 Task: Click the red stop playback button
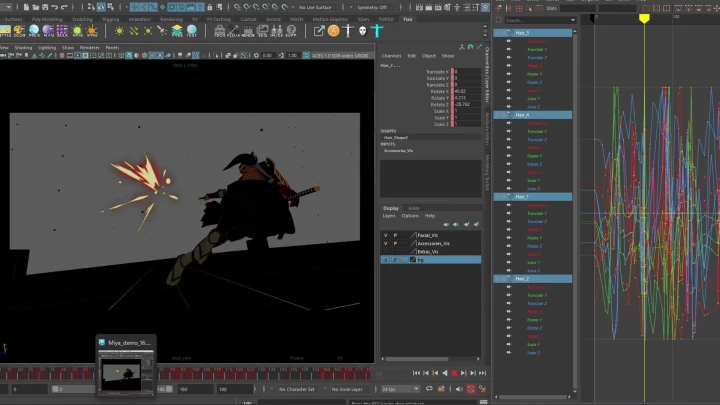pos(454,373)
